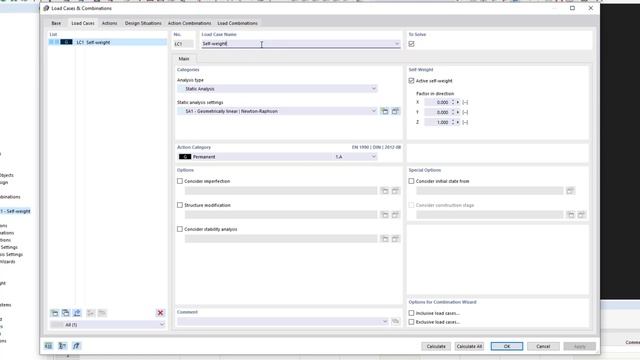Click new static analysis settings icon
This screenshot has width=640, height=360.
(x=384, y=111)
